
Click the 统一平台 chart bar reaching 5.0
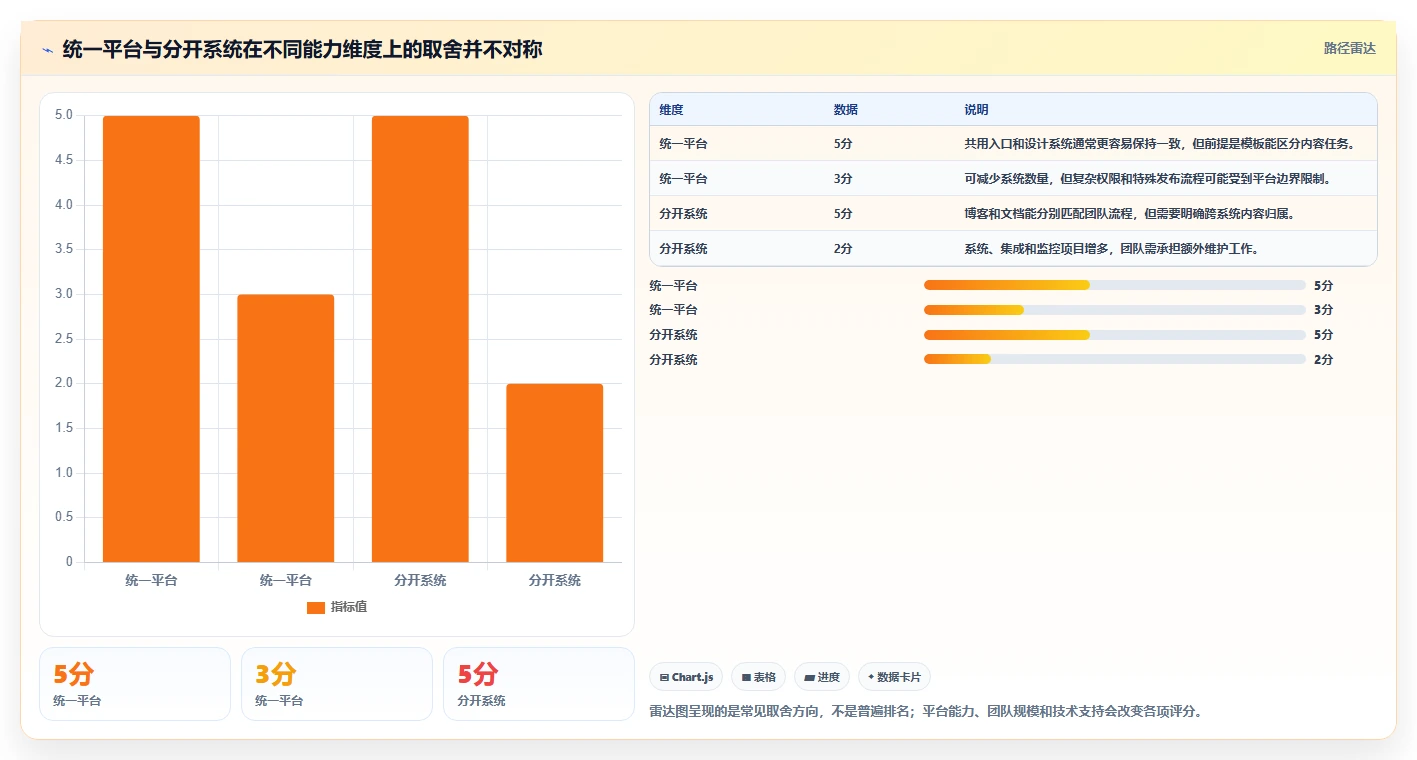point(151,339)
